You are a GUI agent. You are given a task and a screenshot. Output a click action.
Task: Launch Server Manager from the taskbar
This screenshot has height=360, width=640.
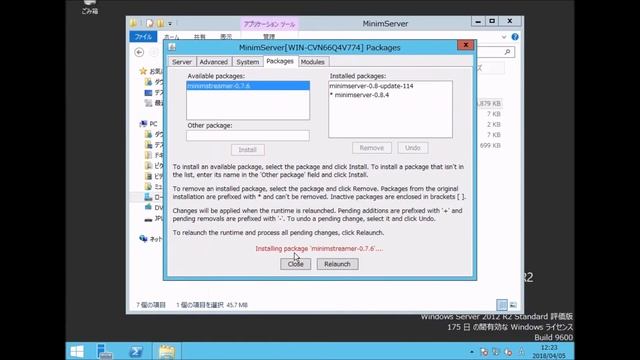coord(104,351)
